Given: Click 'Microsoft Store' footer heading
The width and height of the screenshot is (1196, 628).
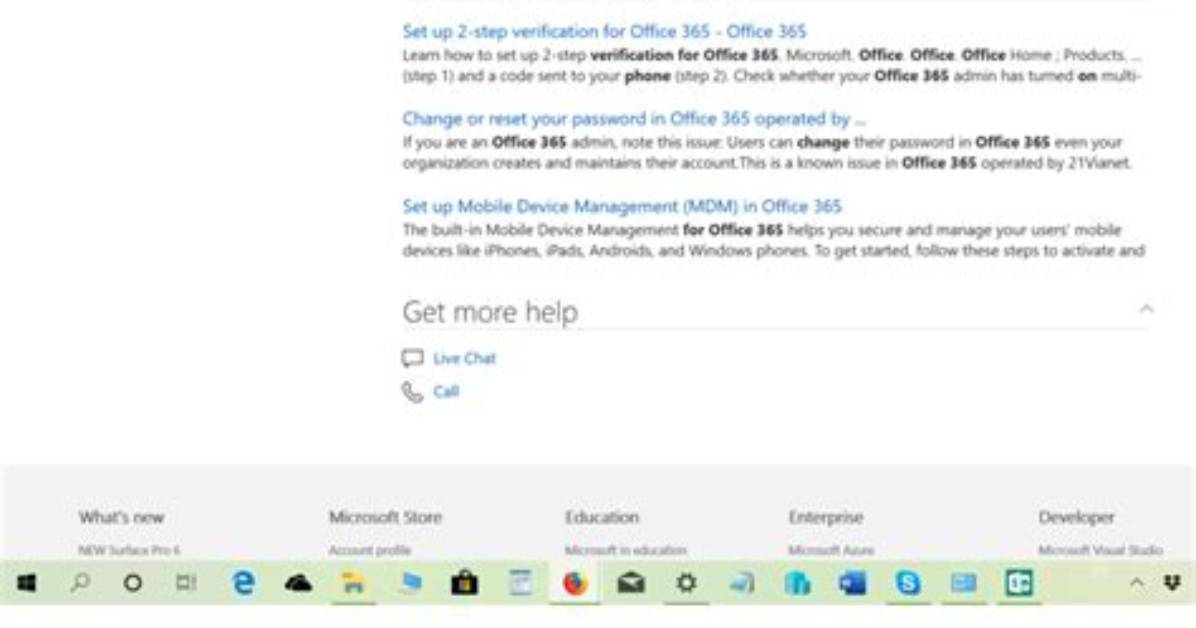Looking at the screenshot, I should point(385,517).
